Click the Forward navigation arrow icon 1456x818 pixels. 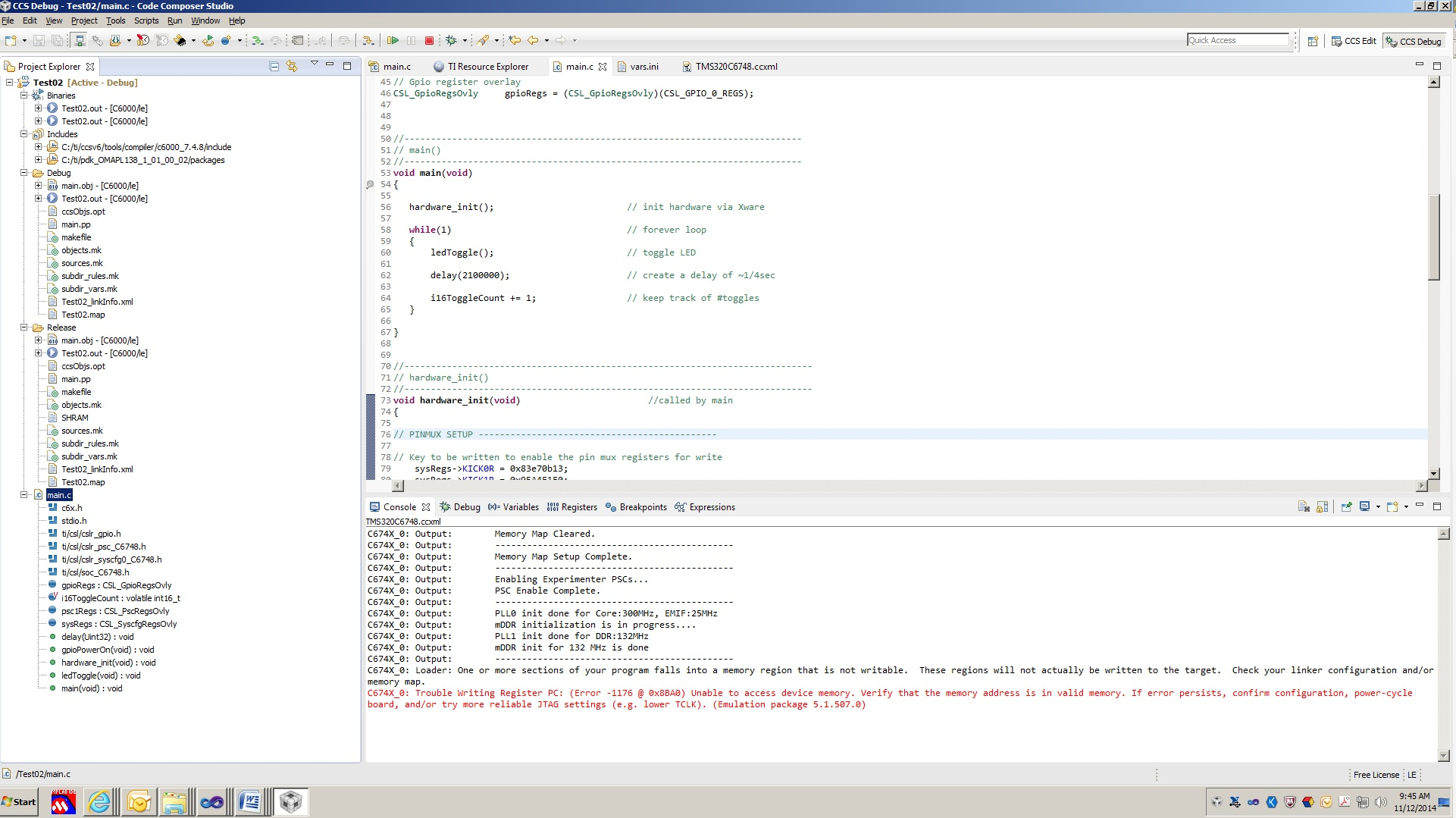(560, 40)
